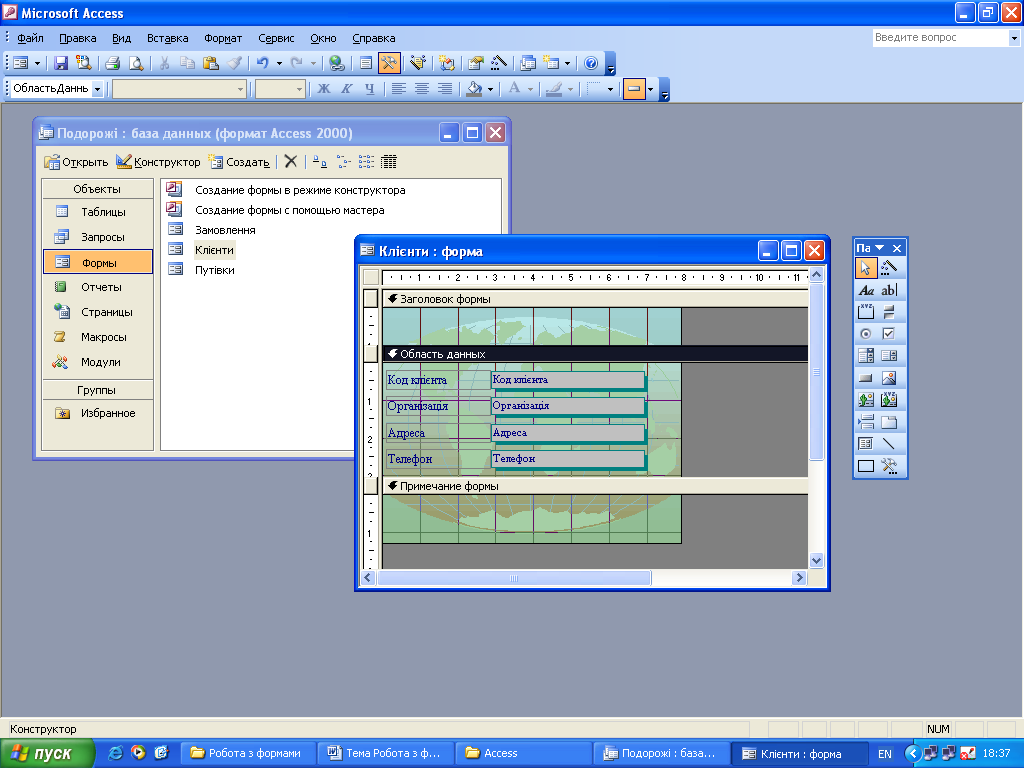This screenshot has height=768, width=1024.
Task: Click Открыть in the database window
Action: coord(76,162)
